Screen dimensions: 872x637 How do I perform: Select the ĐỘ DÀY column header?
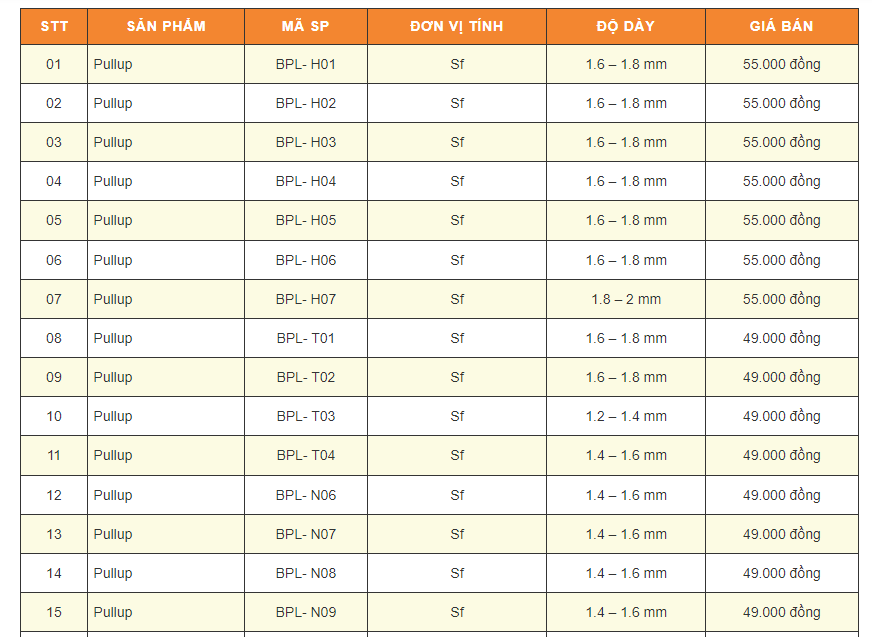[625, 26]
